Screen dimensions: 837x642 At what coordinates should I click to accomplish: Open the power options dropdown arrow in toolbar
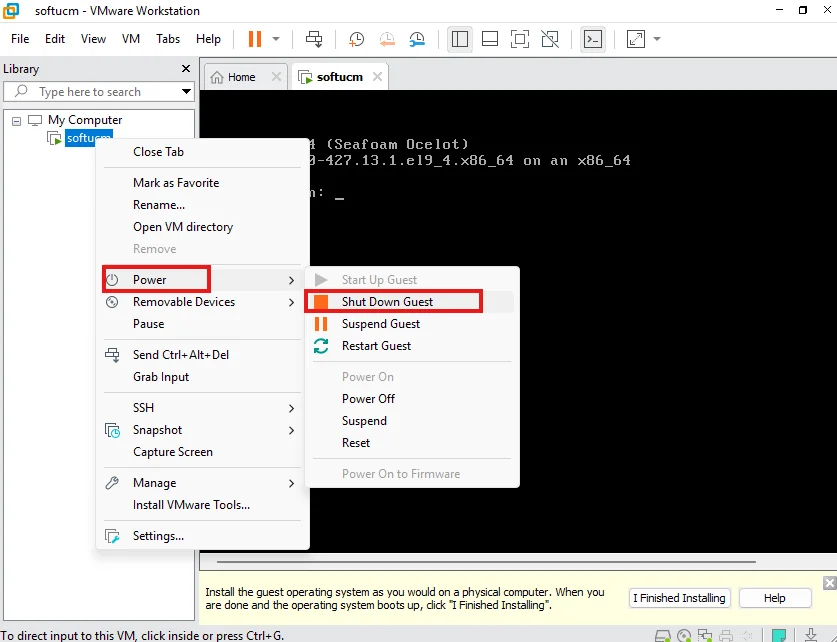(x=276, y=39)
